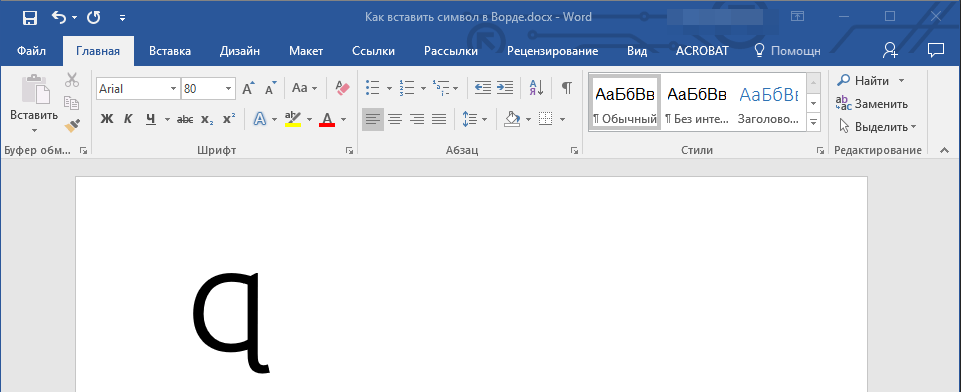The width and height of the screenshot is (961, 392).
Task: Increase font size with the larger A
Action: (x=248, y=89)
